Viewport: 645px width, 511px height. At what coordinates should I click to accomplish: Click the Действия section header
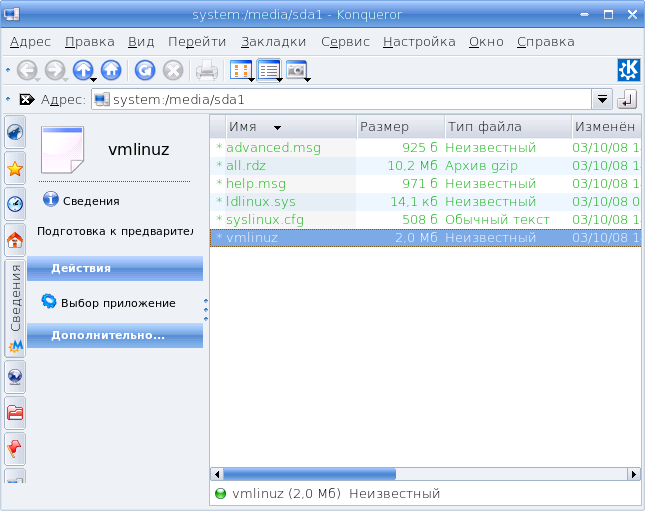click(x=115, y=268)
